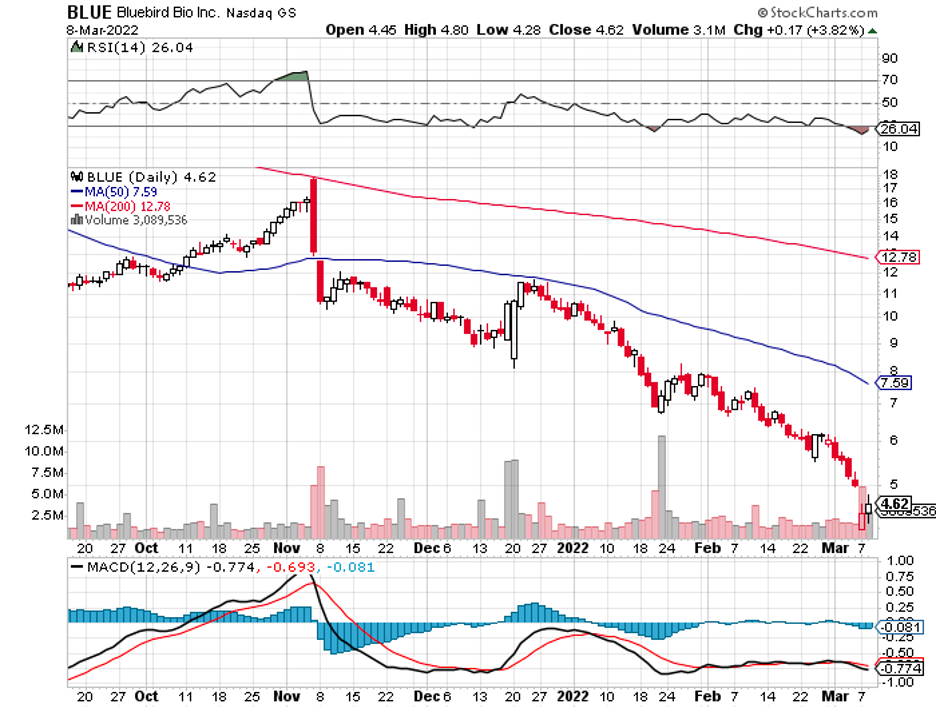Viewport: 936px width, 708px height.
Task: Click the green RSI overbought shaded area
Action: coord(293,75)
